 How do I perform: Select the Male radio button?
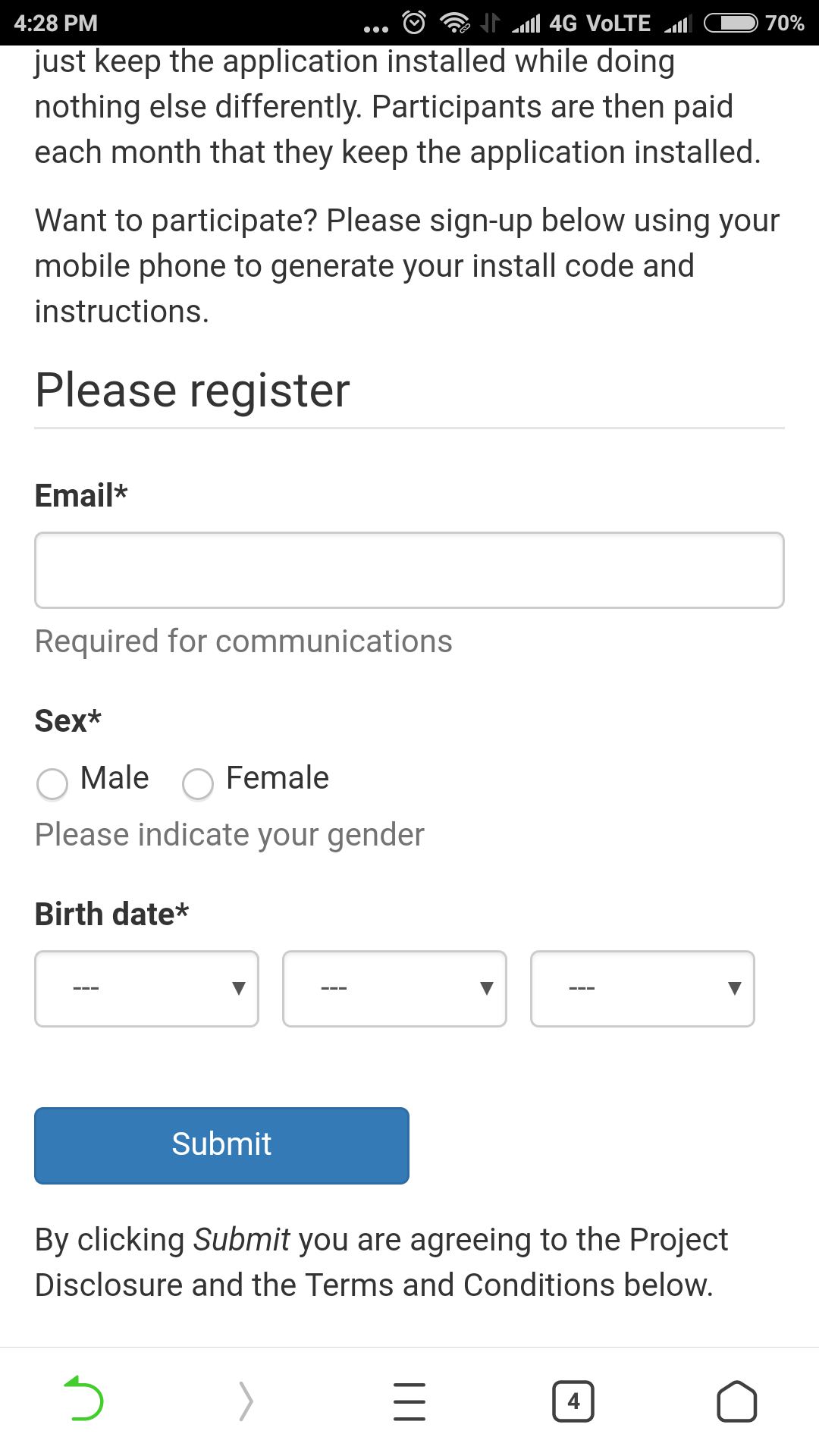pos(52,783)
